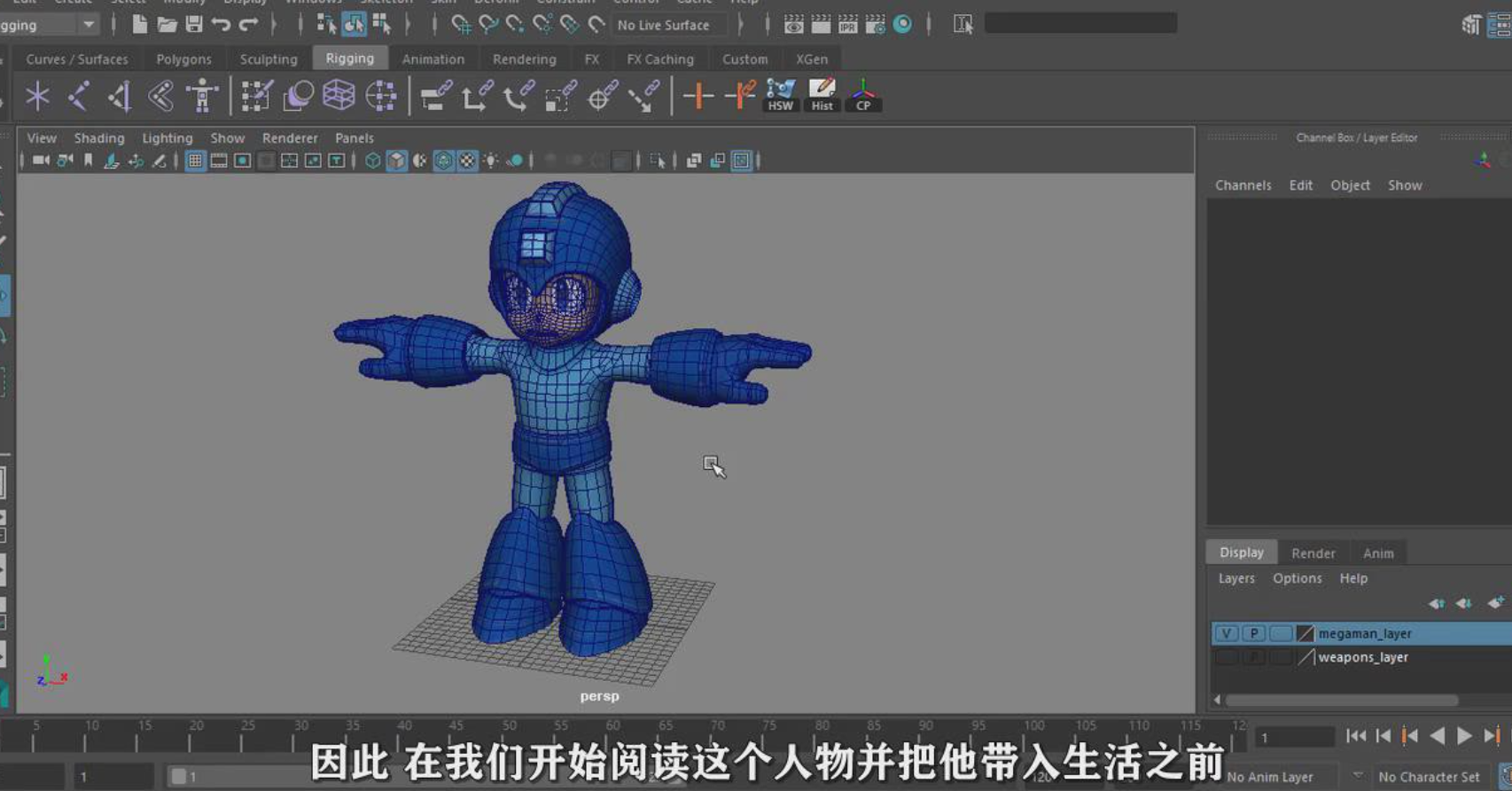
Task: Toggle textured display checker icon
Action: pos(467,161)
